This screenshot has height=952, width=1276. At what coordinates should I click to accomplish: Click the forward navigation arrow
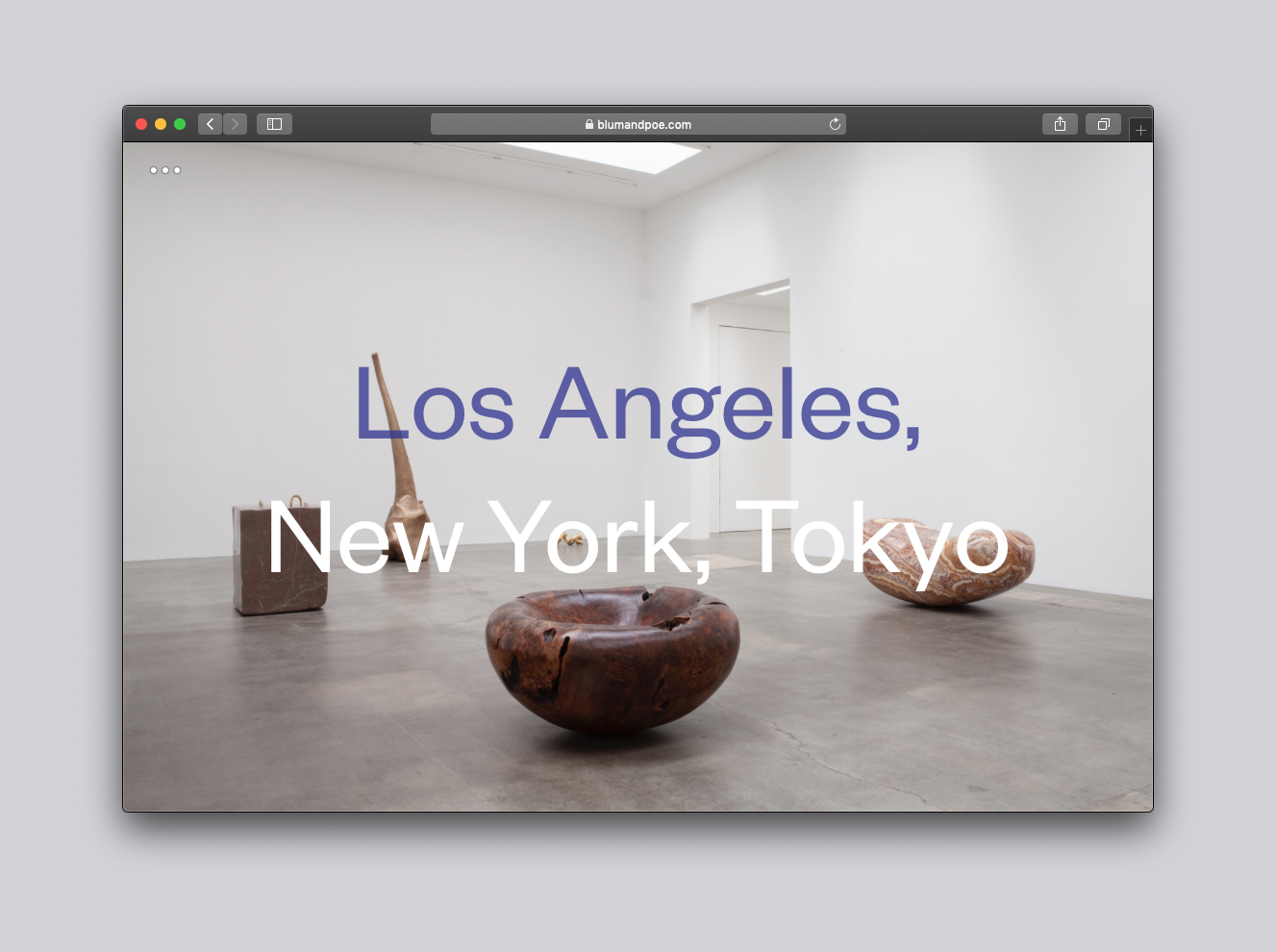(x=236, y=124)
